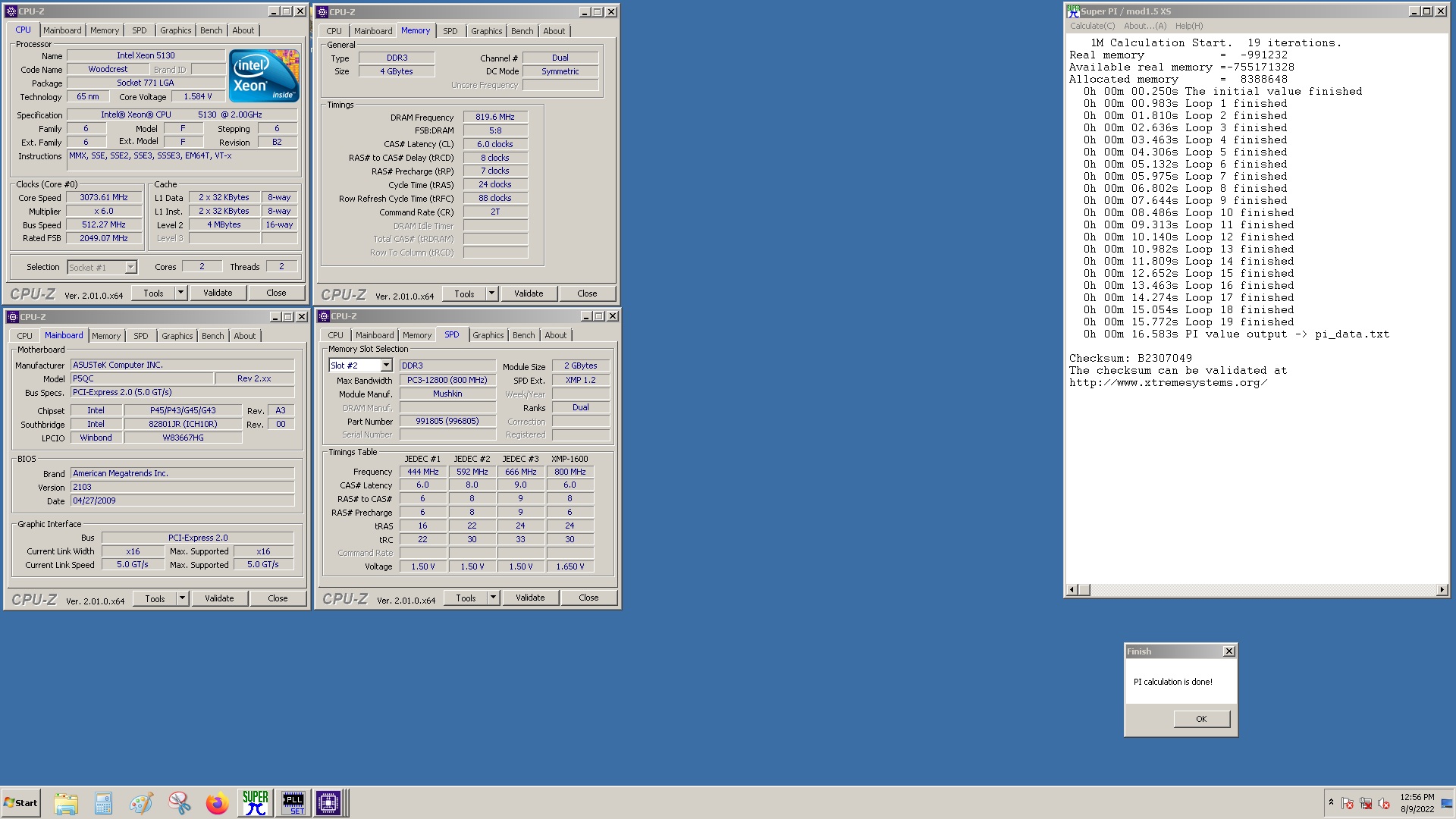Click the Super PI title bar icon

tap(1073, 11)
